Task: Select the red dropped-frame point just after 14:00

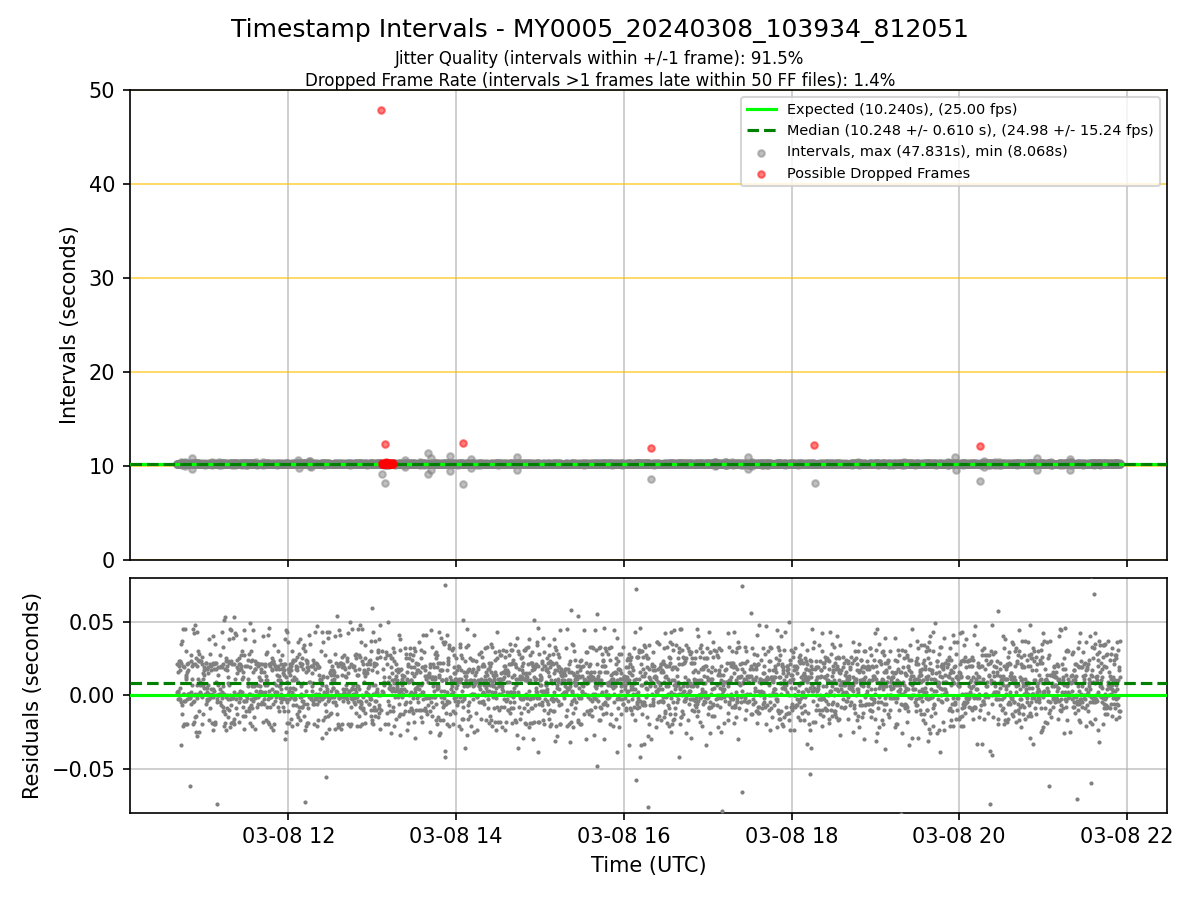Action: pos(463,443)
